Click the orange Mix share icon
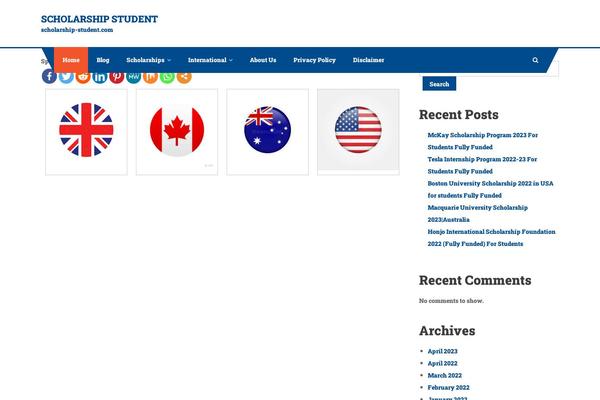 point(150,78)
